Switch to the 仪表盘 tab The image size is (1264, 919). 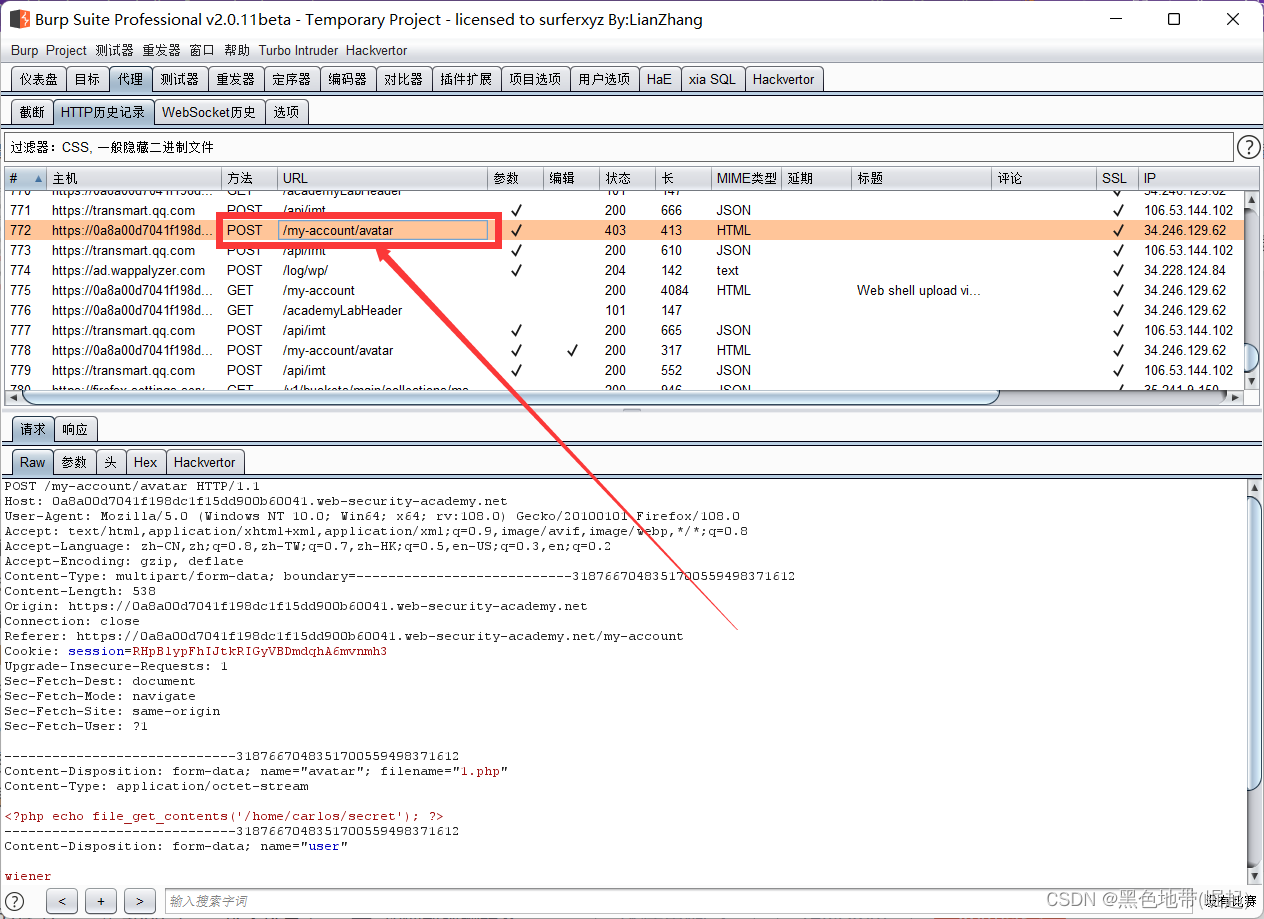[x=39, y=79]
